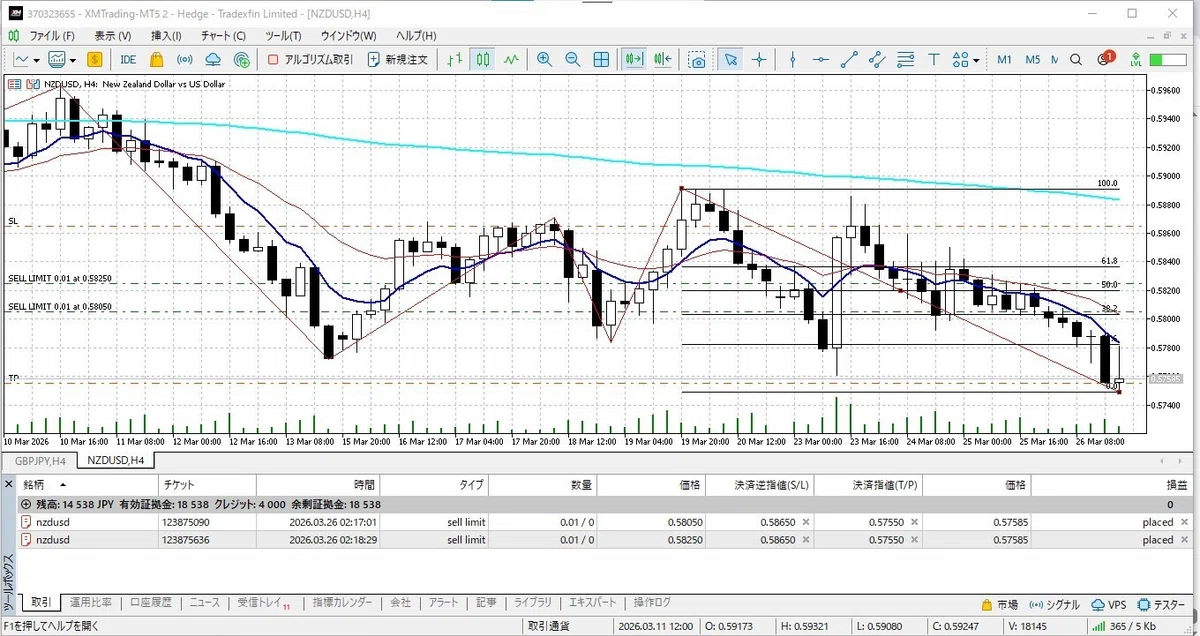The height and width of the screenshot is (636, 1200).
Task: Draw a horizontal line tool
Action: (x=821, y=59)
